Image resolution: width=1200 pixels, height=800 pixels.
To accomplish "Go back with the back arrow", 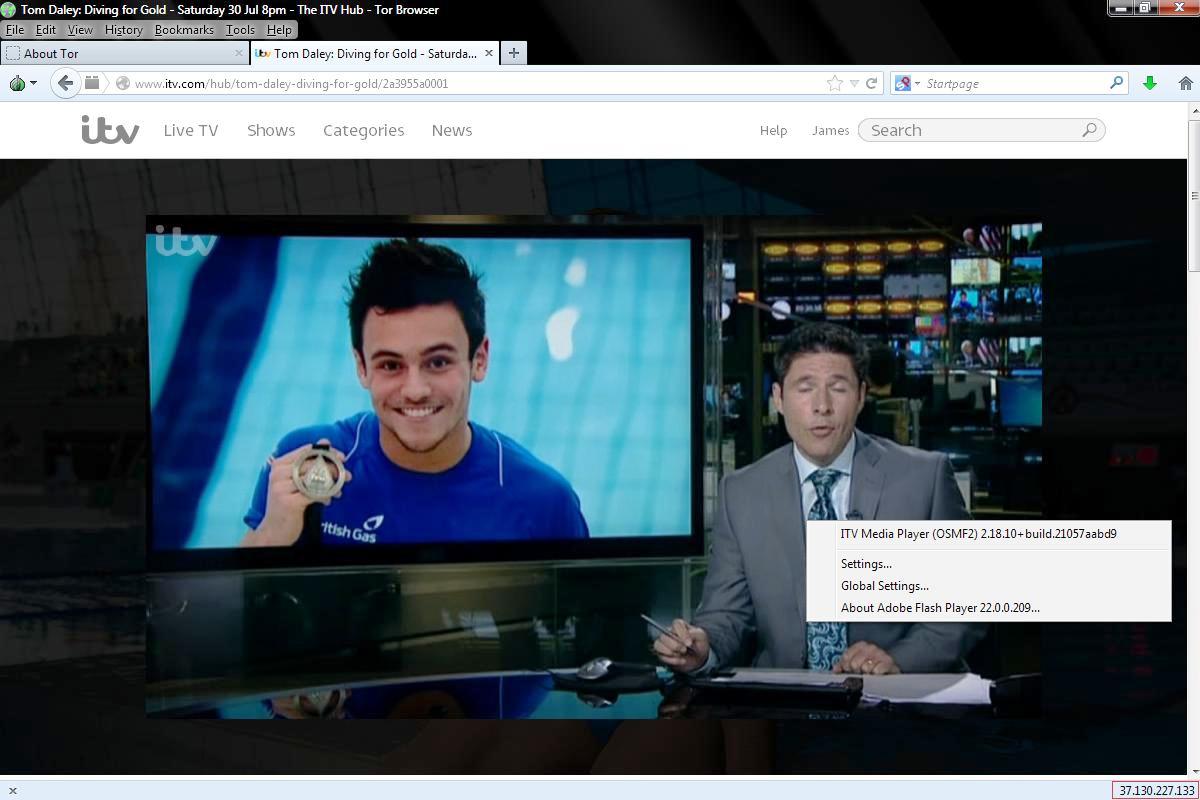I will tap(65, 83).
